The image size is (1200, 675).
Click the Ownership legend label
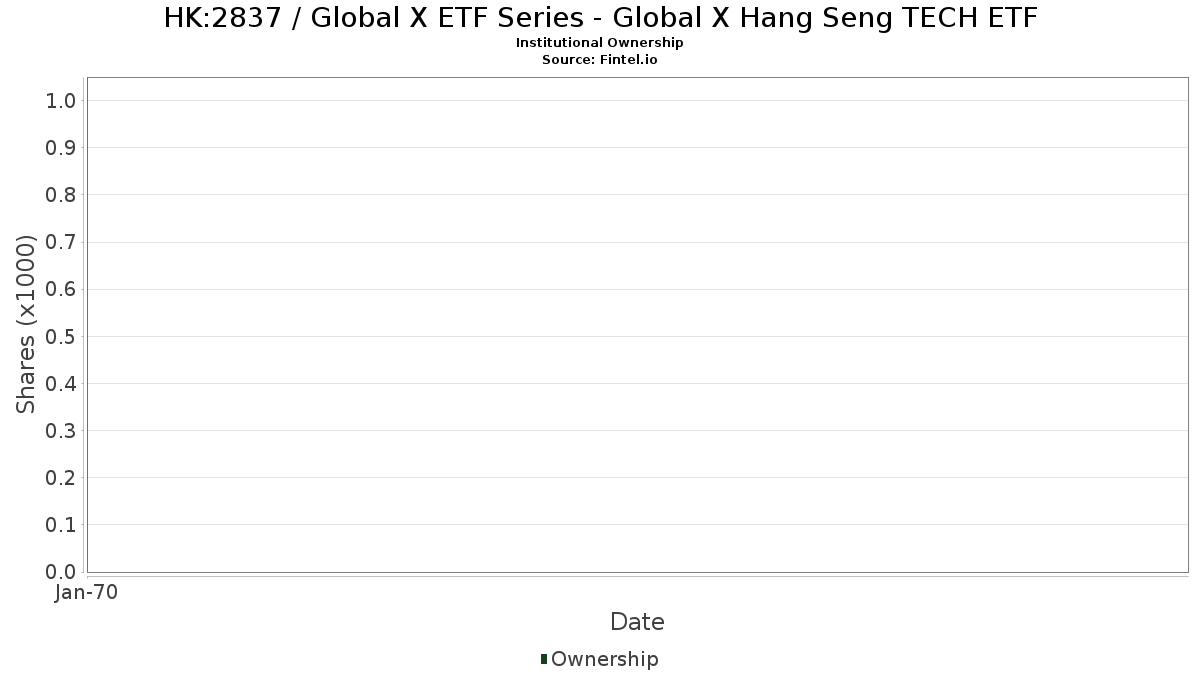click(x=604, y=659)
